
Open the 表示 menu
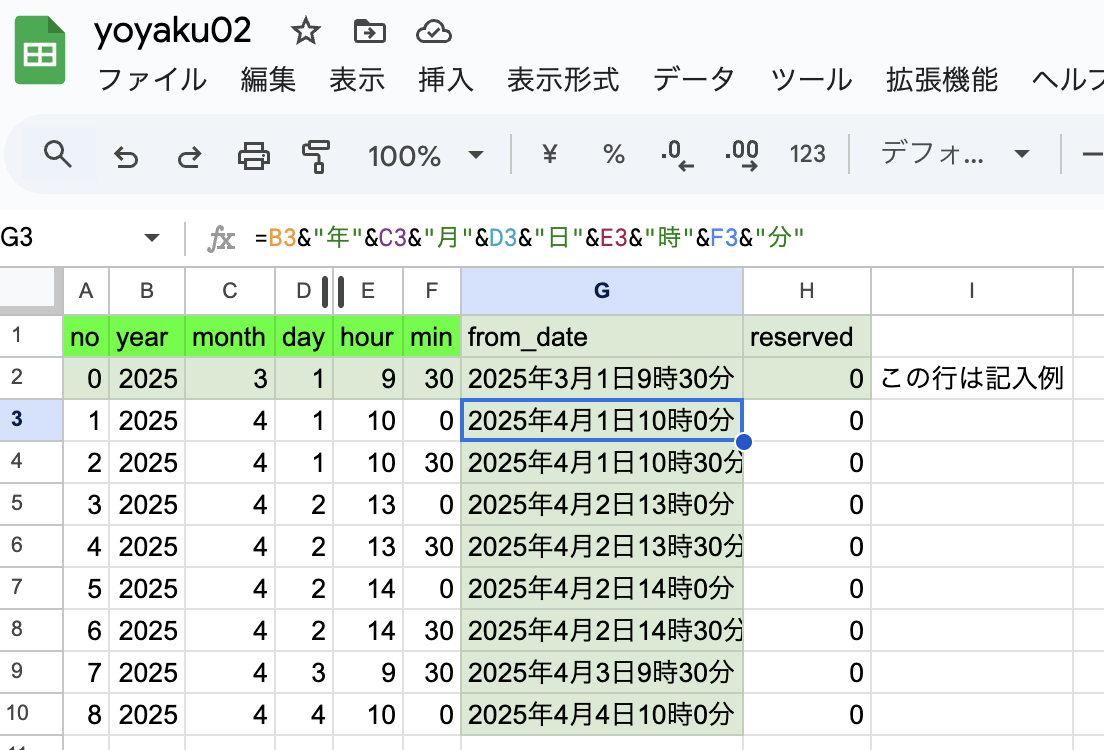pos(357,80)
